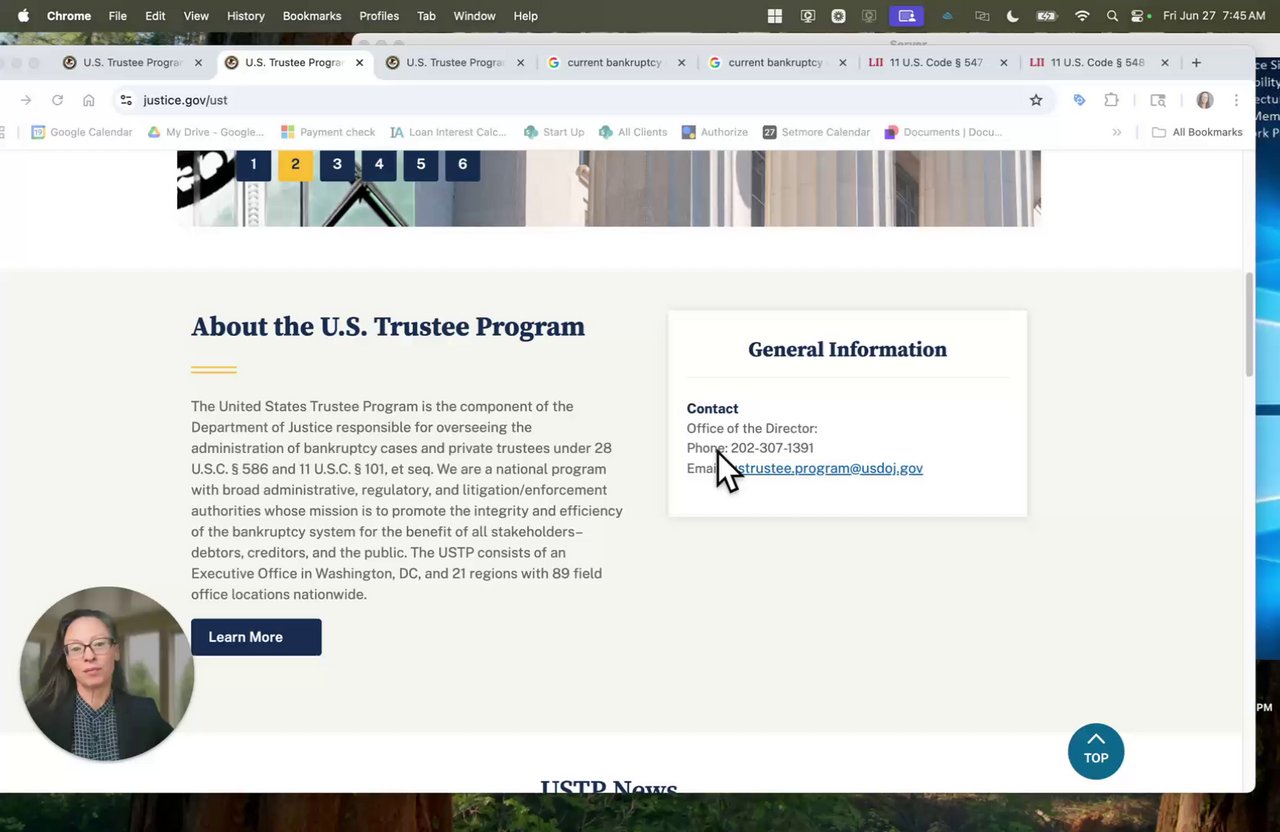Select carousel slide 6
The image size is (1280, 832).
[462, 164]
